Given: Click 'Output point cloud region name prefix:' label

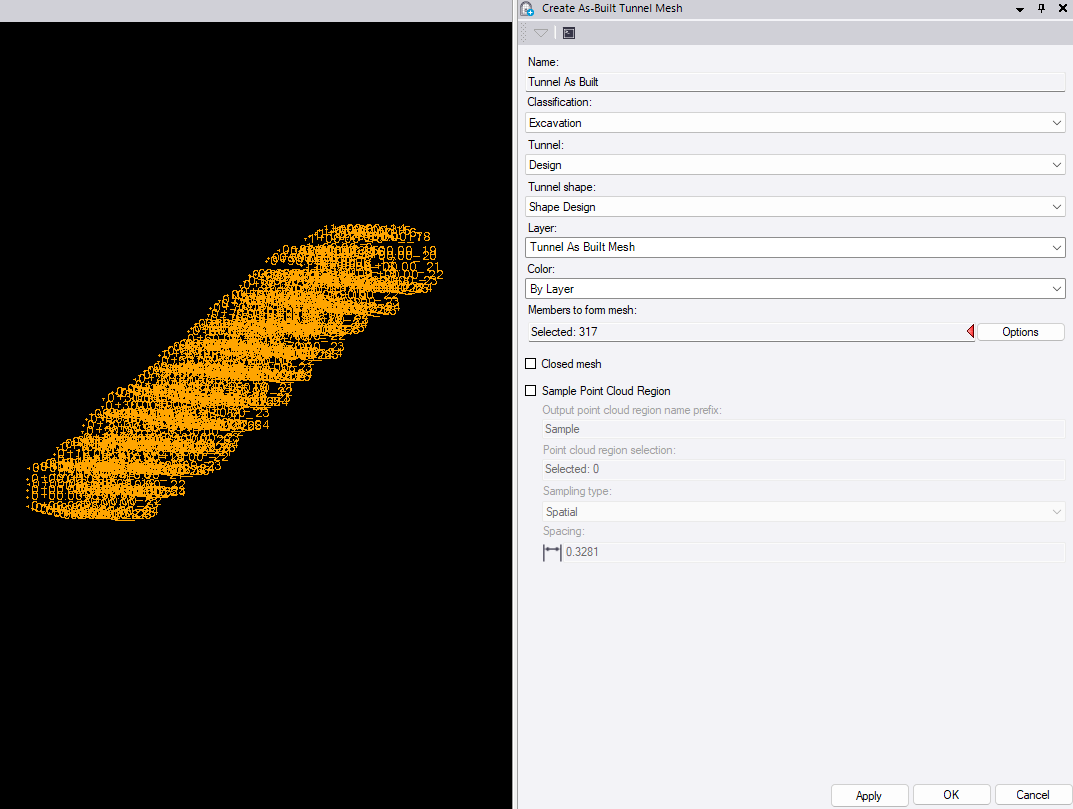Looking at the screenshot, I should tap(632, 410).
